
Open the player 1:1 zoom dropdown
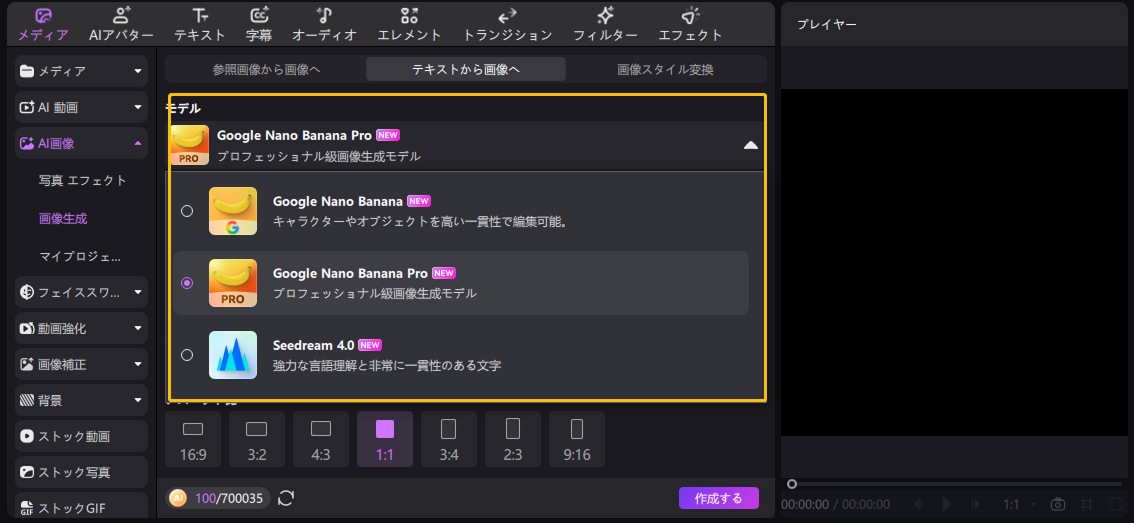[1020, 504]
